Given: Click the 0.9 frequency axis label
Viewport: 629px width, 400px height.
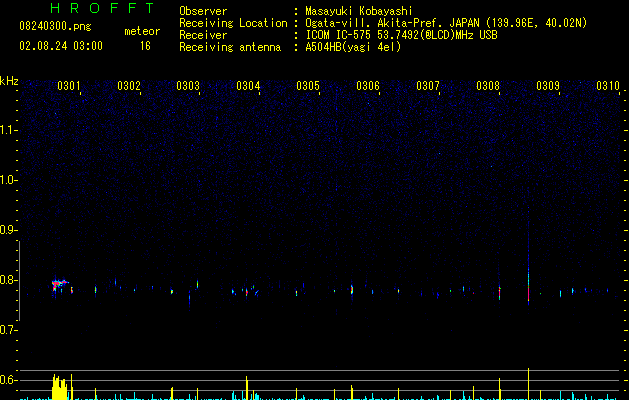Looking at the screenshot, I should click(9, 230).
